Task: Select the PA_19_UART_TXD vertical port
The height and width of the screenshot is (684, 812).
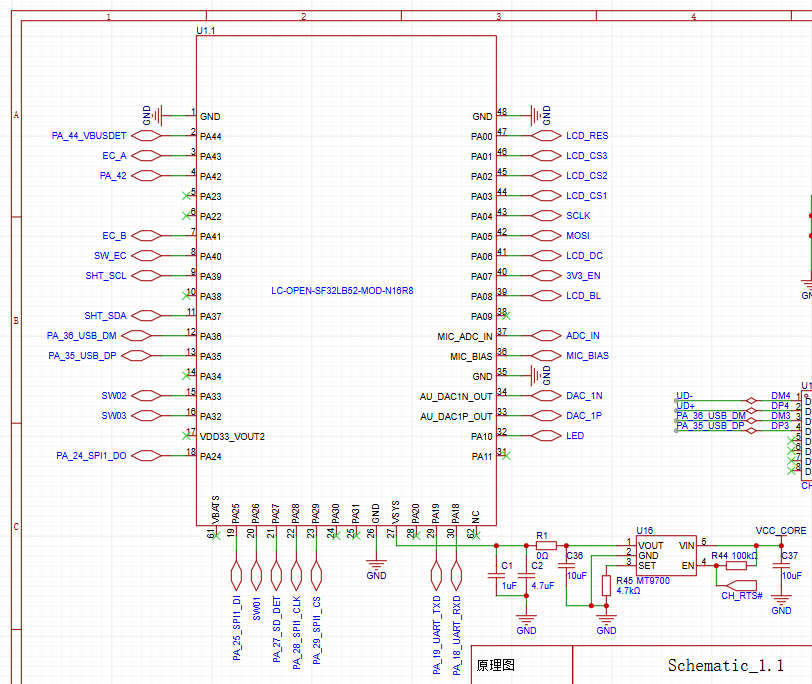Action: point(436,575)
